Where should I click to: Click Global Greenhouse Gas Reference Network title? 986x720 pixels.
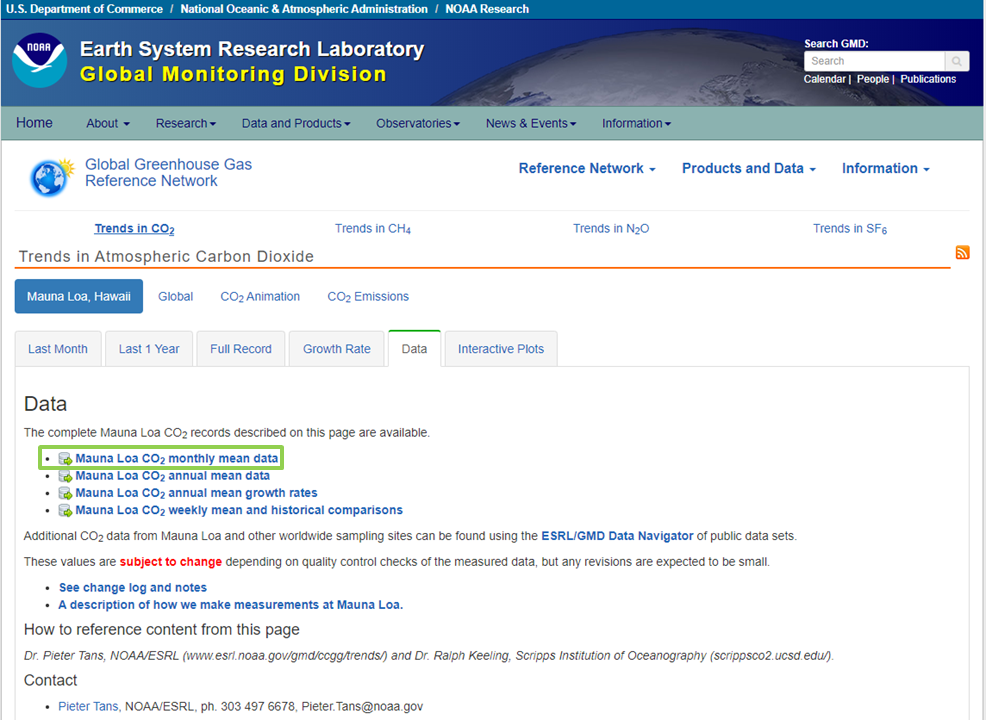169,172
